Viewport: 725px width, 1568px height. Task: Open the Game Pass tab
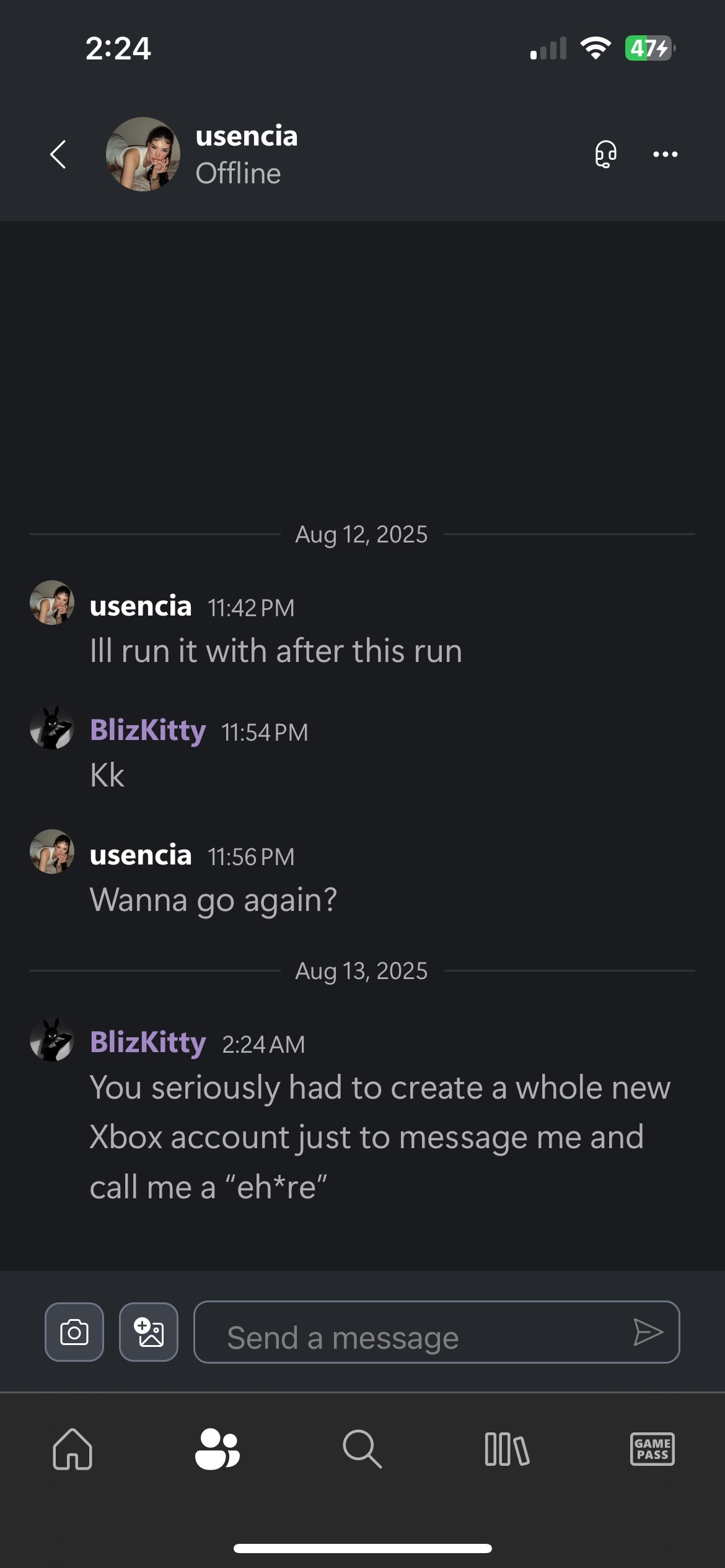[652, 1449]
